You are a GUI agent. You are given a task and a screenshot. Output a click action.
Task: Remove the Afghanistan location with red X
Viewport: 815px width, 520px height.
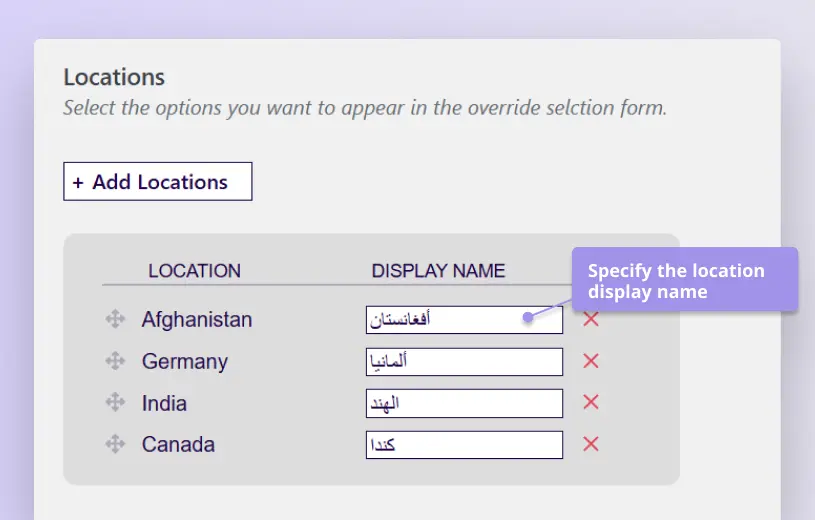click(x=591, y=319)
